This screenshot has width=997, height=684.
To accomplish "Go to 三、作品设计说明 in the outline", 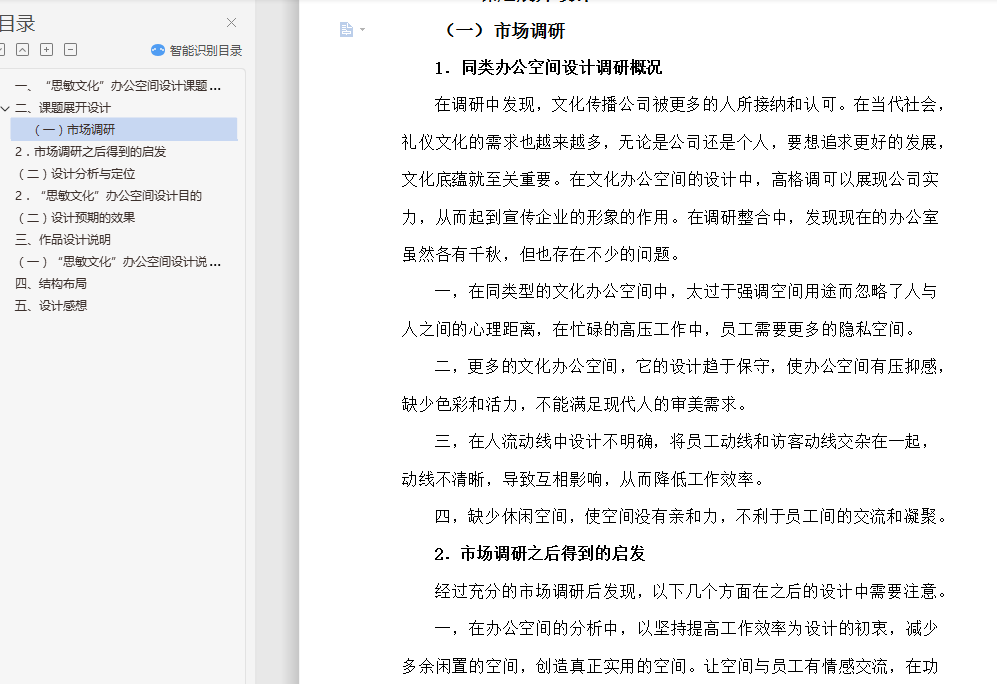I will (62, 239).
